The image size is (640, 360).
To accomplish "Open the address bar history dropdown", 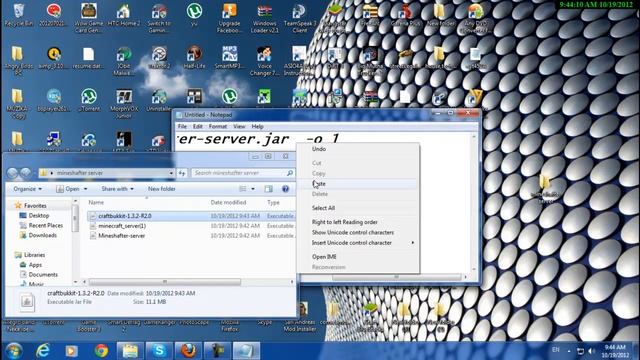I will (171, 173).
